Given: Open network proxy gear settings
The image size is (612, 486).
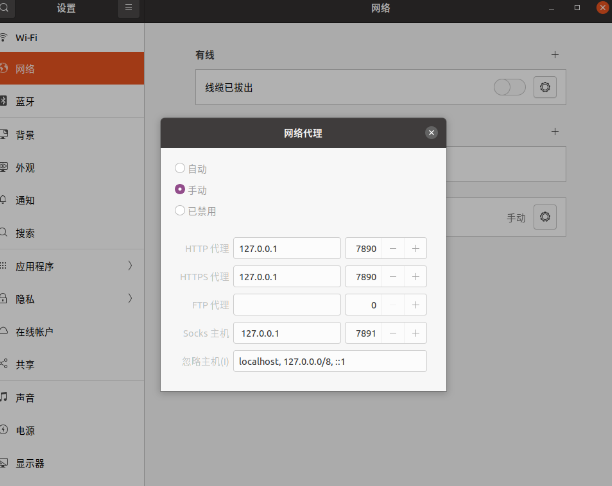Looking at the screenshot, I should tap(544, 216).
